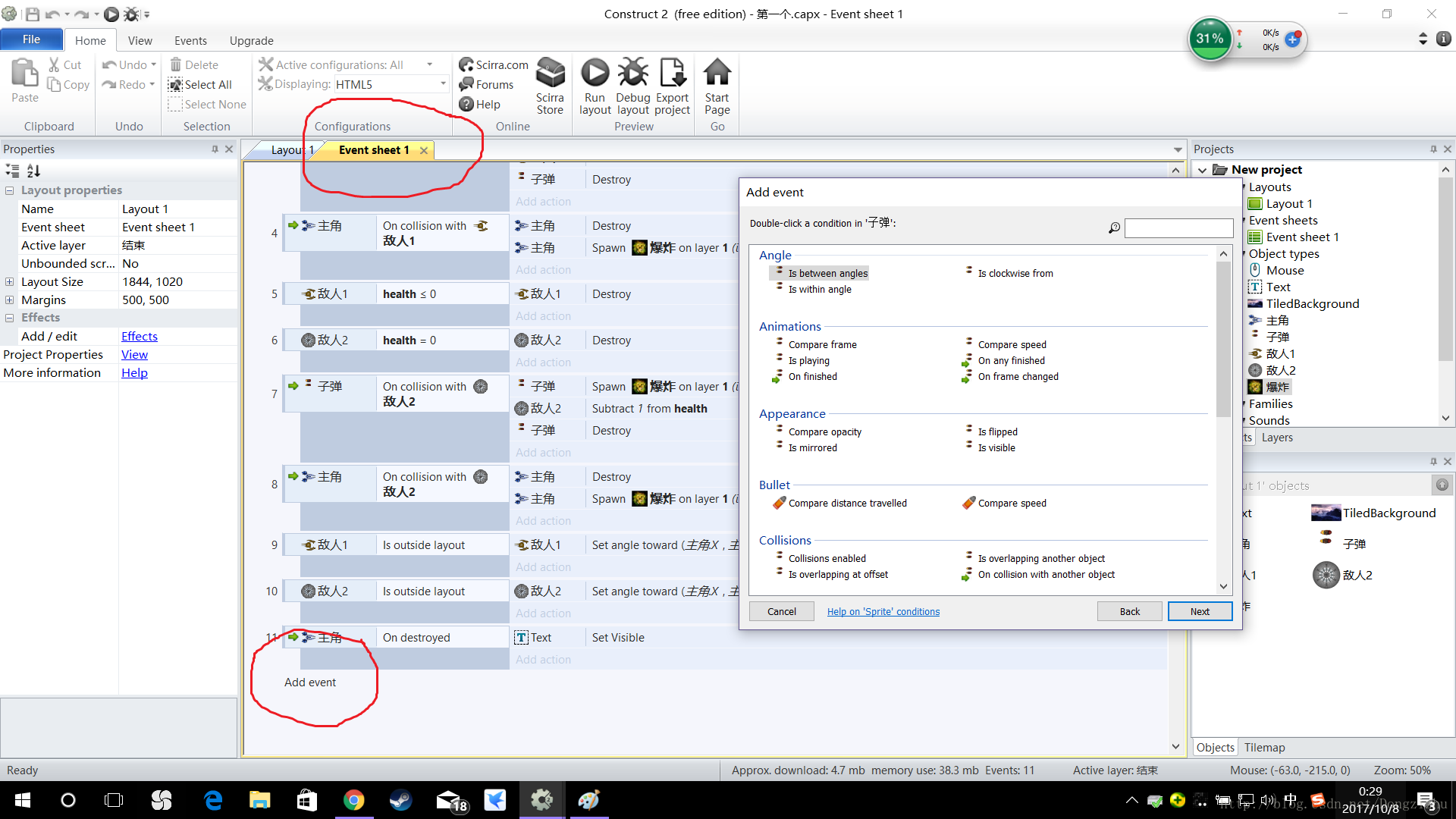Viewport: 1456px width, 819px height.
Task: Close the Event sheet 1 tab
Action: coord(424,150)
